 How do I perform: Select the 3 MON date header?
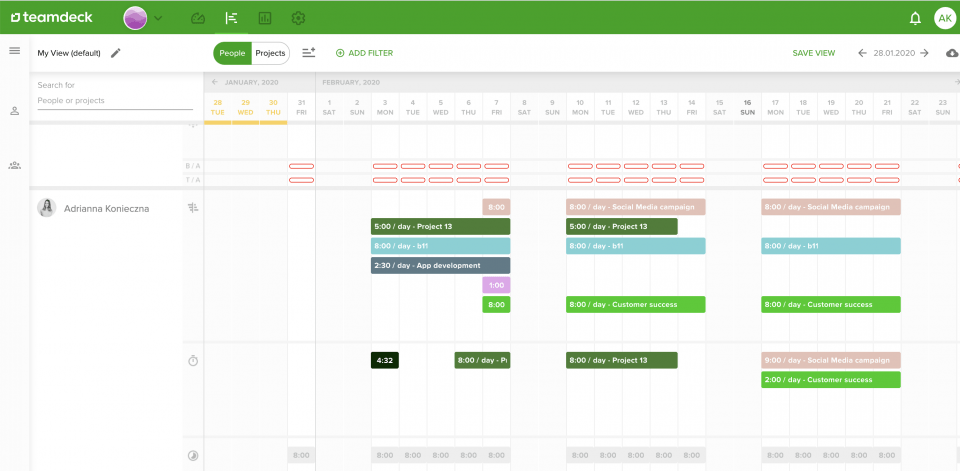(x=385, y=107)
